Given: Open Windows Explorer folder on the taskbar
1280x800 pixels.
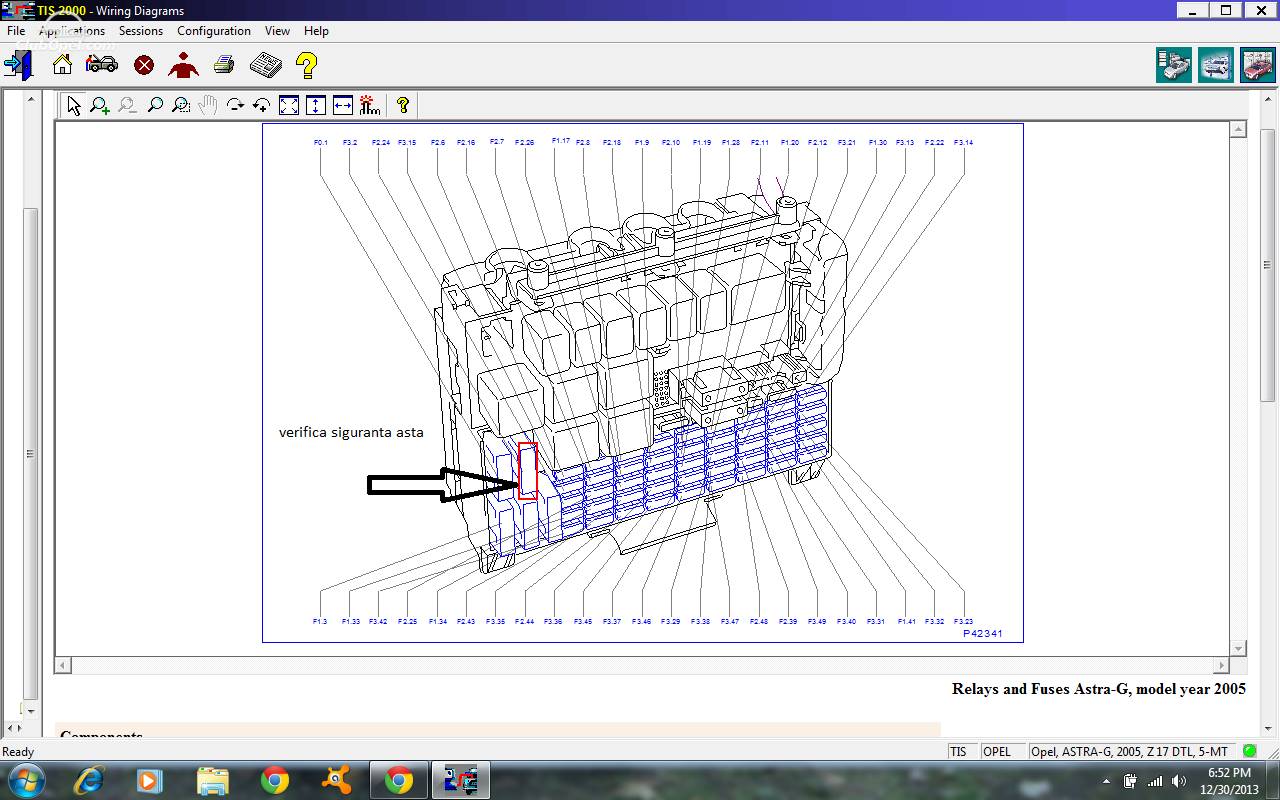Looking at the screenshot, I should (x=213, y=780).
